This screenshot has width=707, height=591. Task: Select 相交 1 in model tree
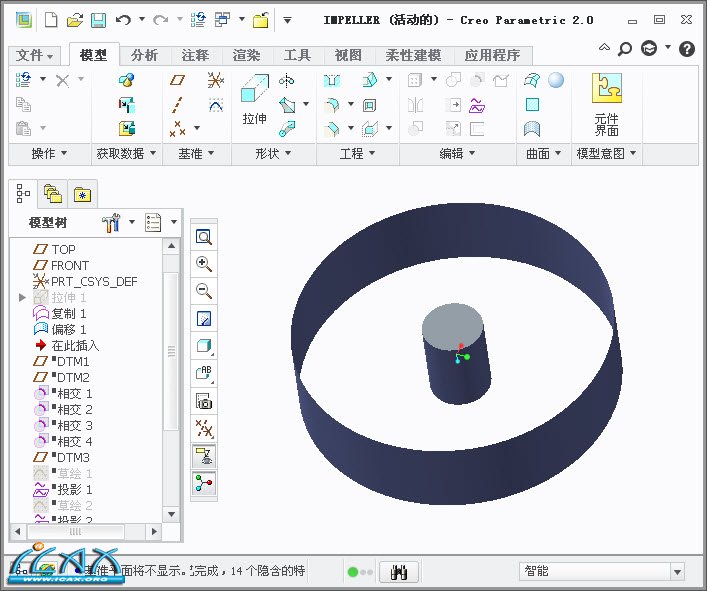(74, 393)
